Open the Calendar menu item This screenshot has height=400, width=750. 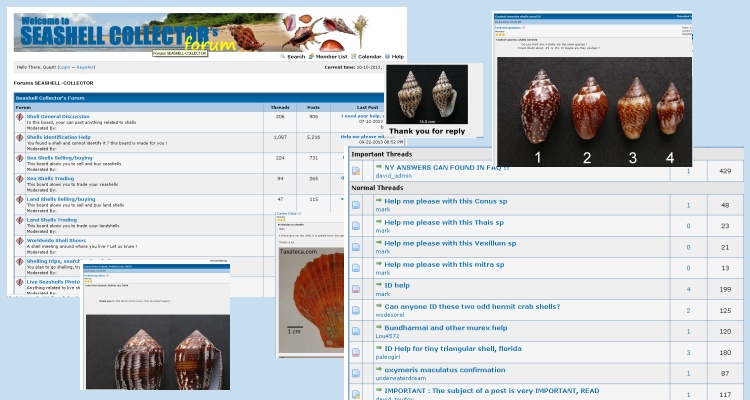point(370,56)
